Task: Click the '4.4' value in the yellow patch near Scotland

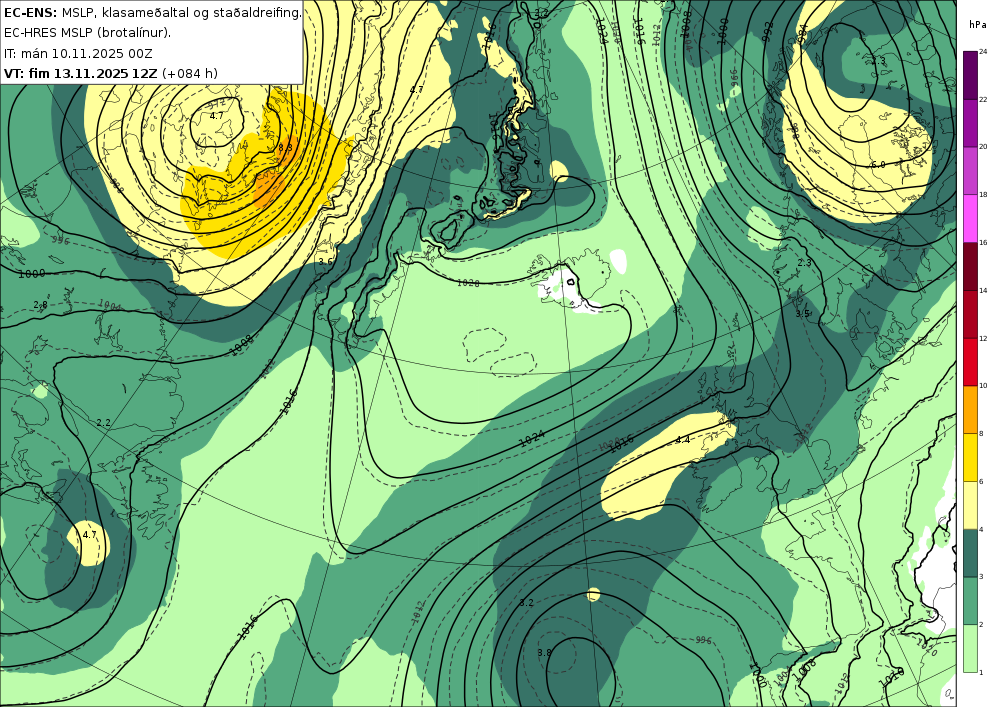Action: 682,439
